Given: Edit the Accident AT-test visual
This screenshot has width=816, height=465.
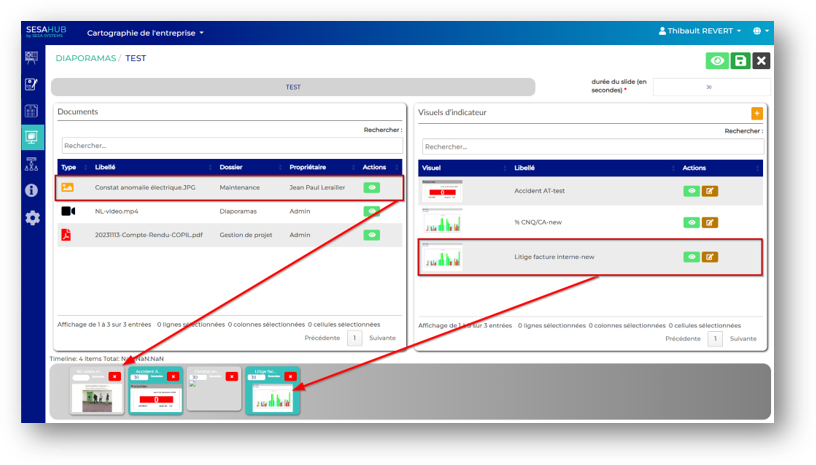Looking at the screenshot, I should 710,191.
